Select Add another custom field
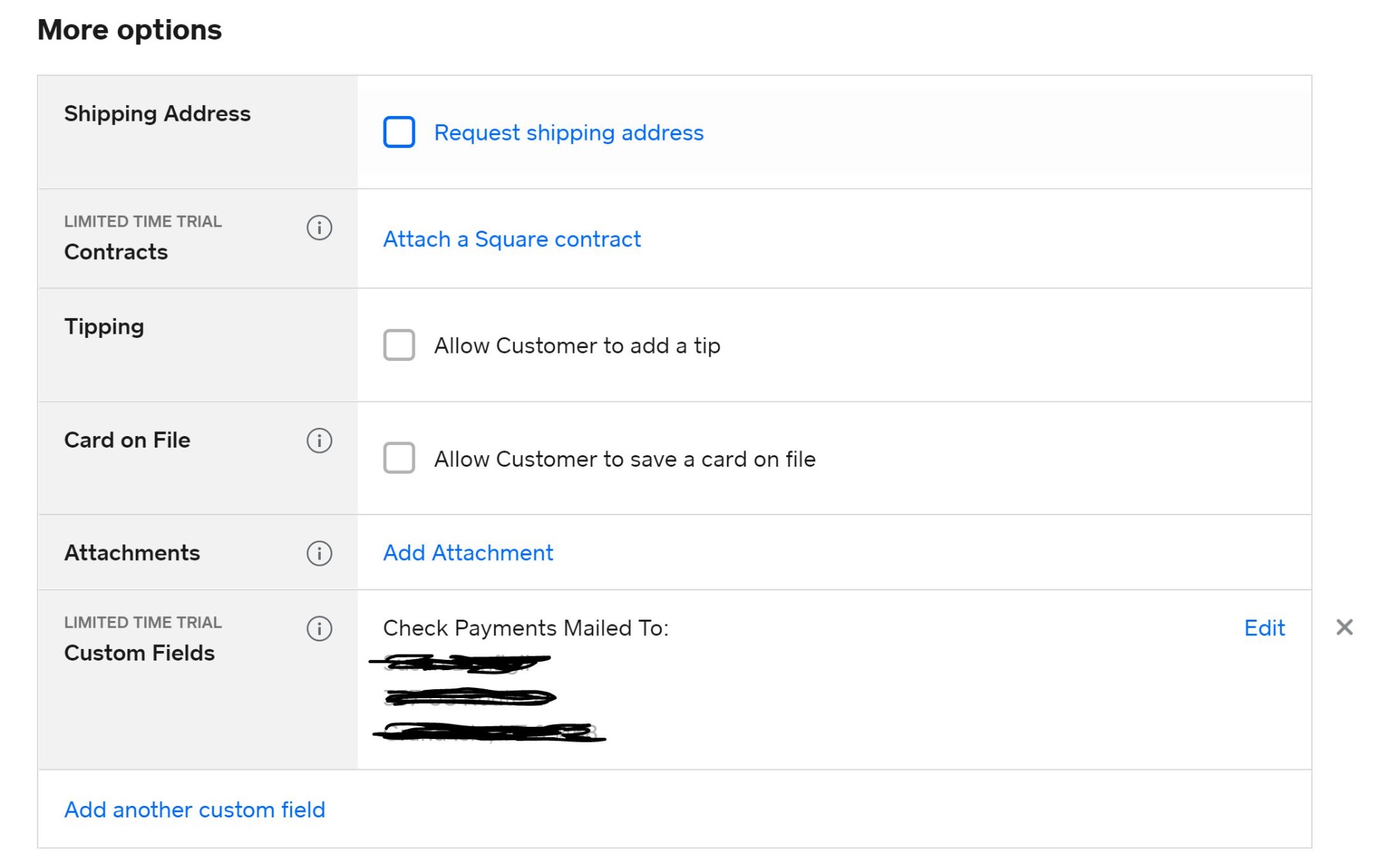 pyautogui.click(x=195, y=810)
